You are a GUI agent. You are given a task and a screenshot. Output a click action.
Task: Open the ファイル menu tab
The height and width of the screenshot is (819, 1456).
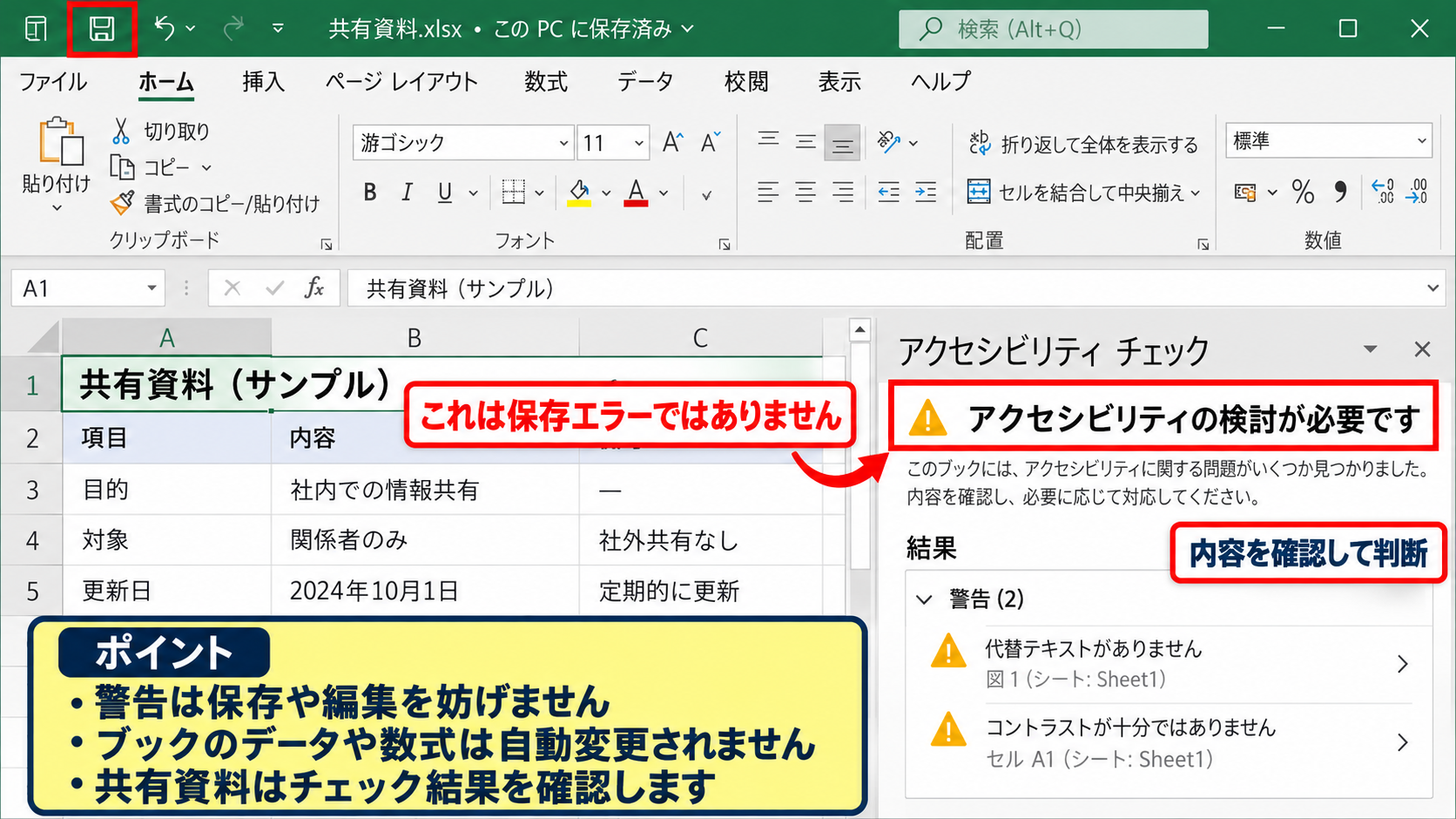pos(53,81)
